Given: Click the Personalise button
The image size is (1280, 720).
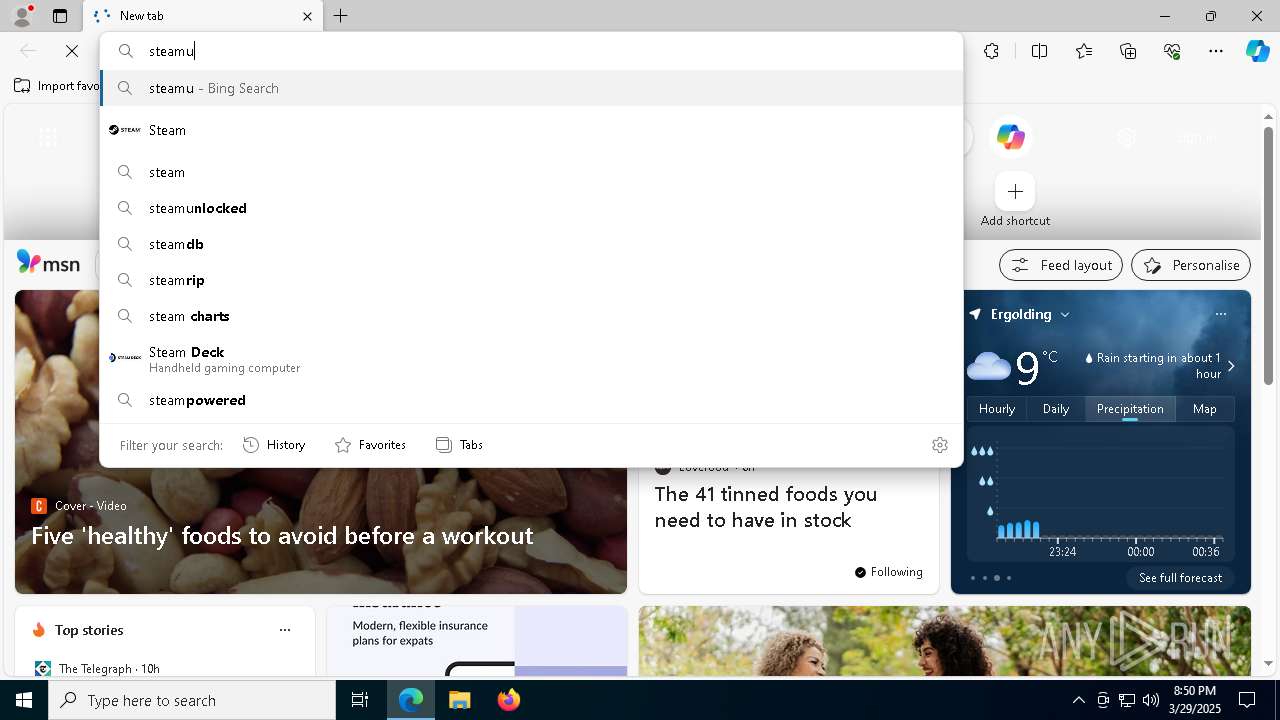Looking at the screenshot, I should click(x=1191, y=265).
